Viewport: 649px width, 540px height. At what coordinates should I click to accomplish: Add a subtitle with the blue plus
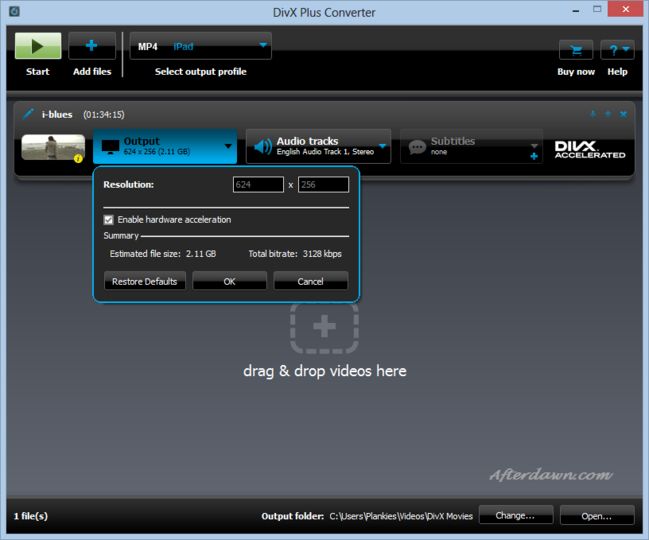click(534, 156)
